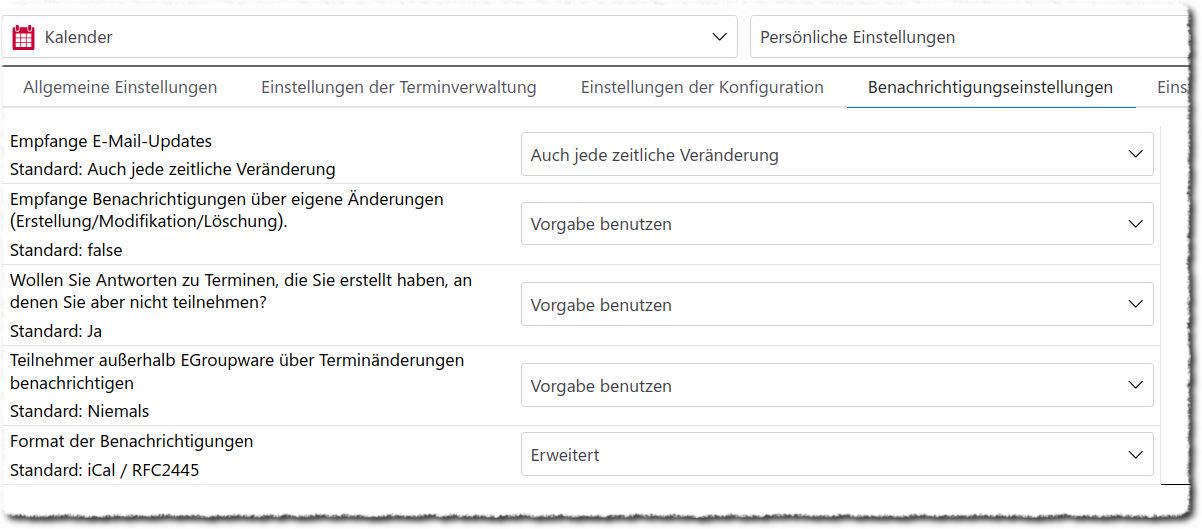Click chevron for Format der Benachrichtigungen
Image resolution: width=1202 pixels, height=529 pixels.
(x=1135, y=455)
